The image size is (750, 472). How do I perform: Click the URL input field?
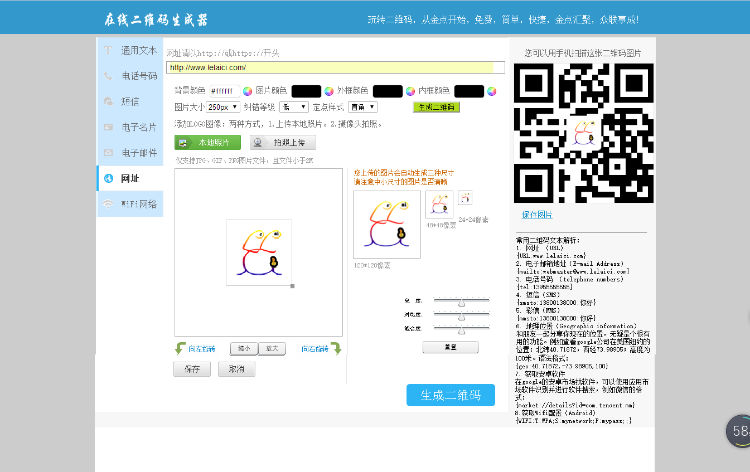click(335, 67)
